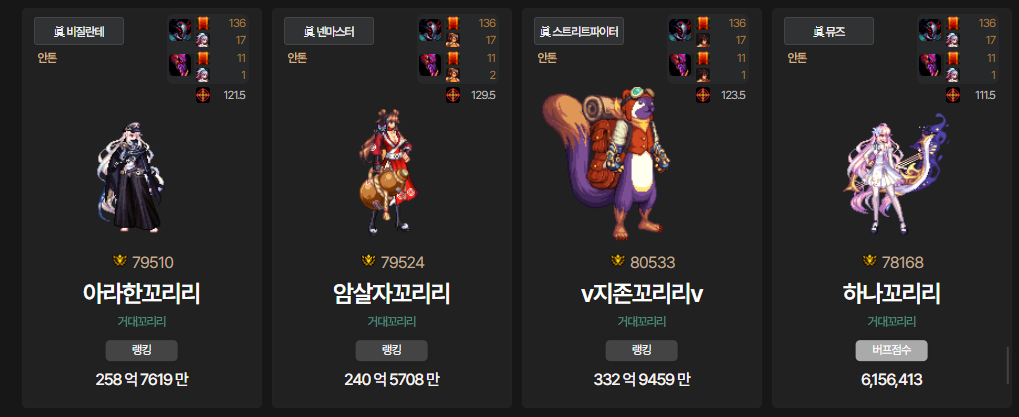1019x417 pixels.
Task: Click the lower purple raid icon on 암살자꼬리리 card
Action: [430, 66]
